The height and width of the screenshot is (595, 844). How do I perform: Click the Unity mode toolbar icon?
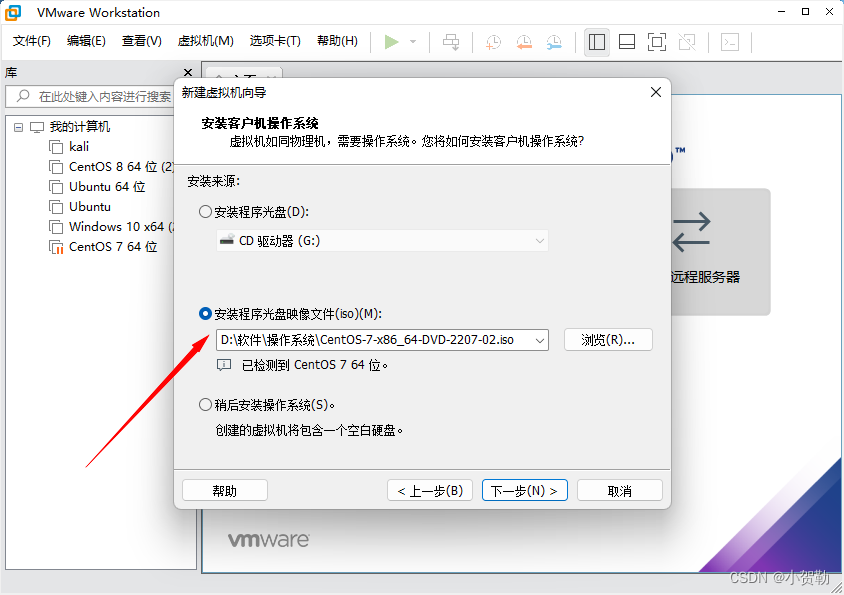687,41
